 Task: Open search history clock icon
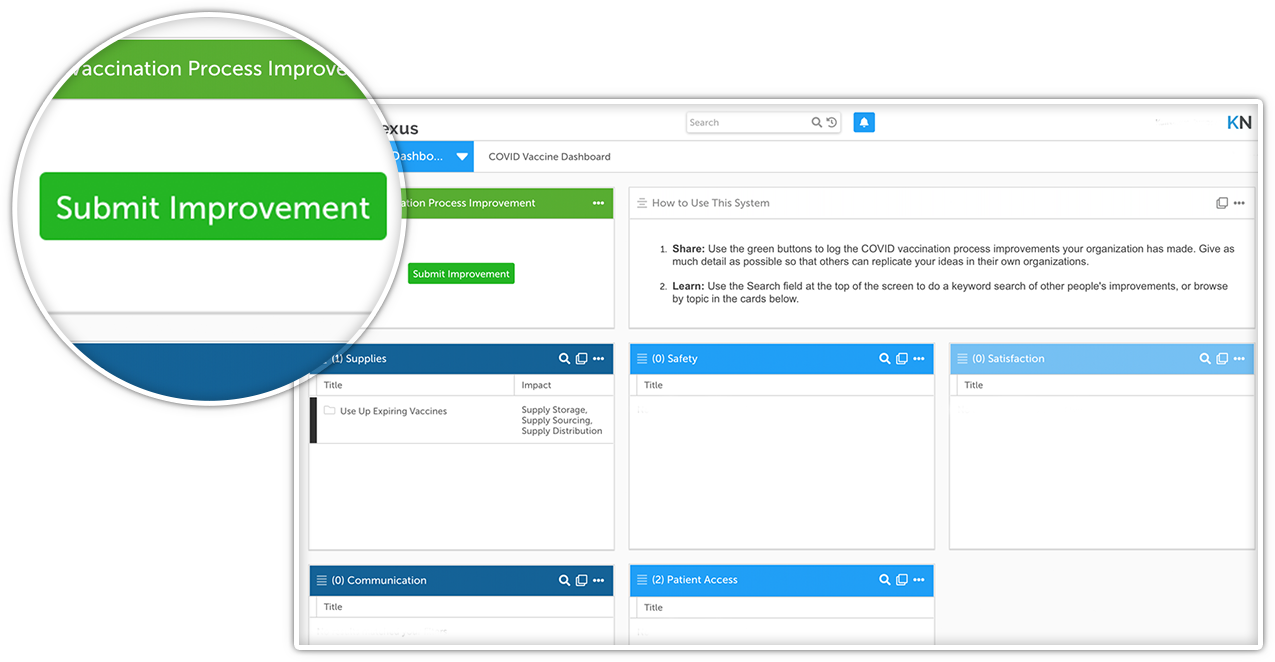click(x=831, y=123)
